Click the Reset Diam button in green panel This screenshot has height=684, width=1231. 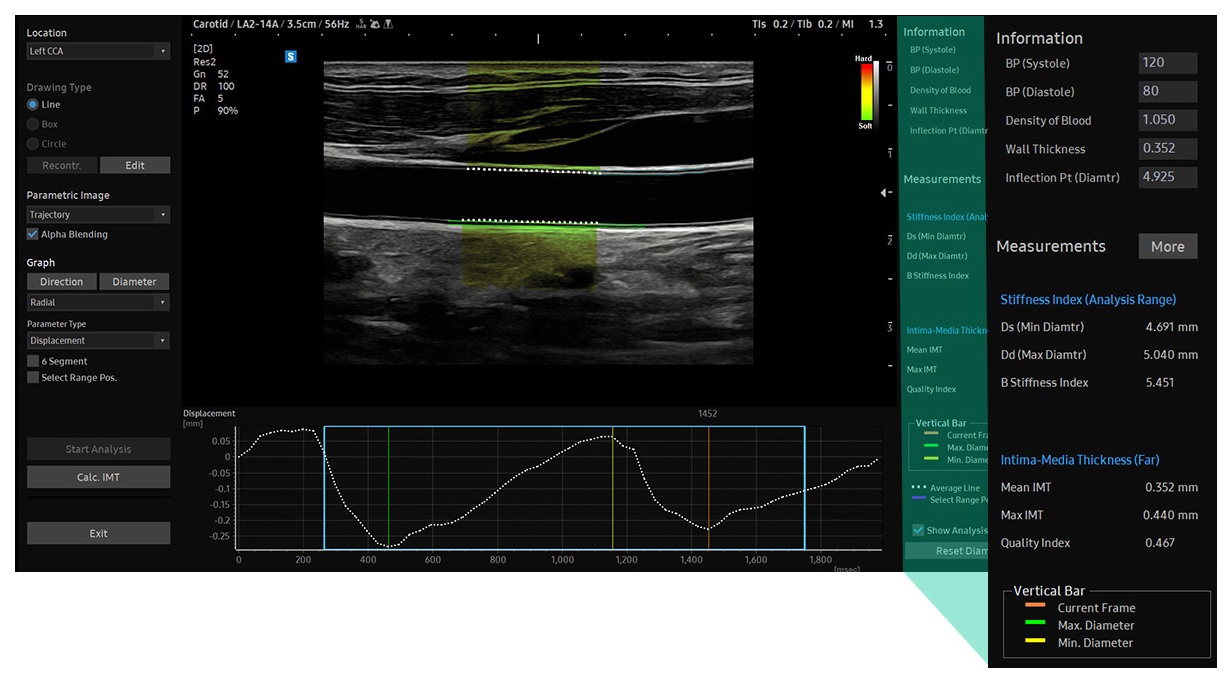coord(946,551)
